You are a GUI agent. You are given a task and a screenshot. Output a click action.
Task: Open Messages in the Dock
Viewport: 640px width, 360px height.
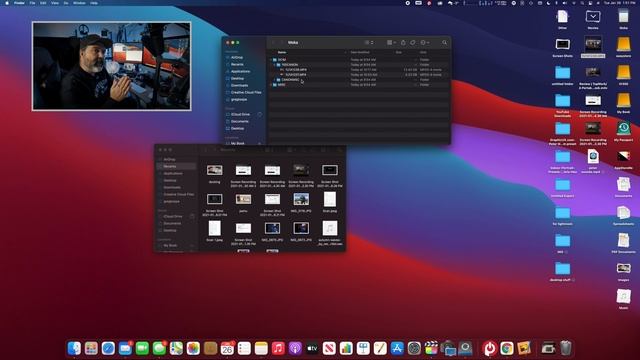click(159, 348)
